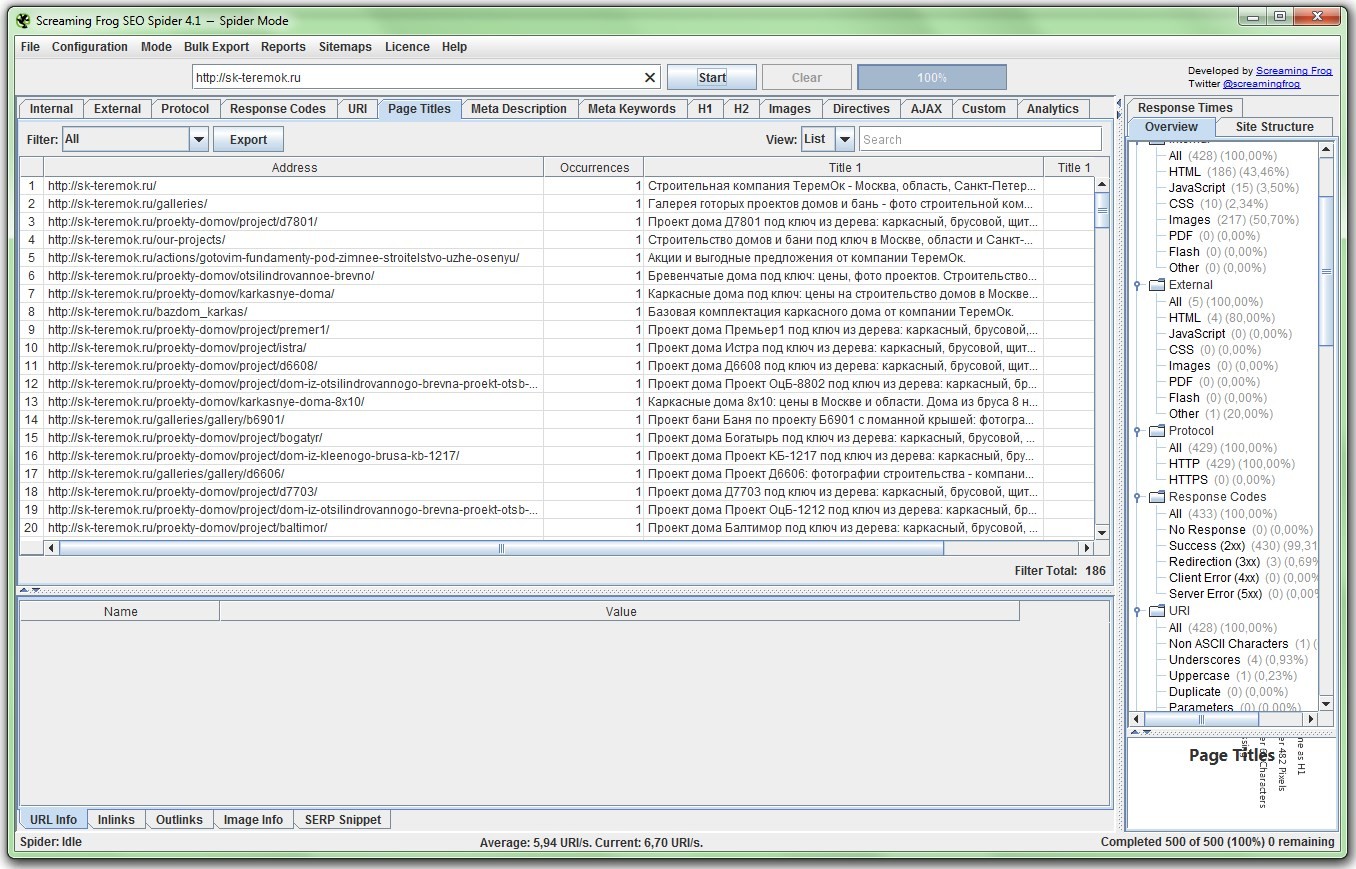Click the 100% crawl progress bar
Viewport: 1356px width, 869px height.
point(932,78)
